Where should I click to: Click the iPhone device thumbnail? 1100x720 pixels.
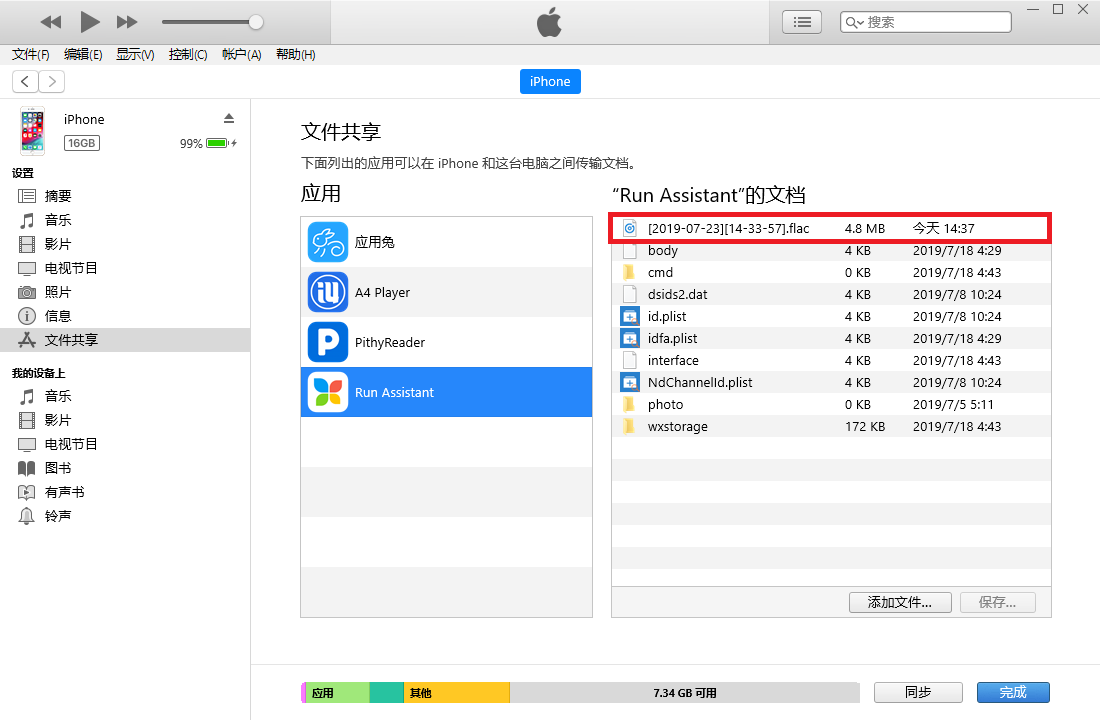pos(32,131)
